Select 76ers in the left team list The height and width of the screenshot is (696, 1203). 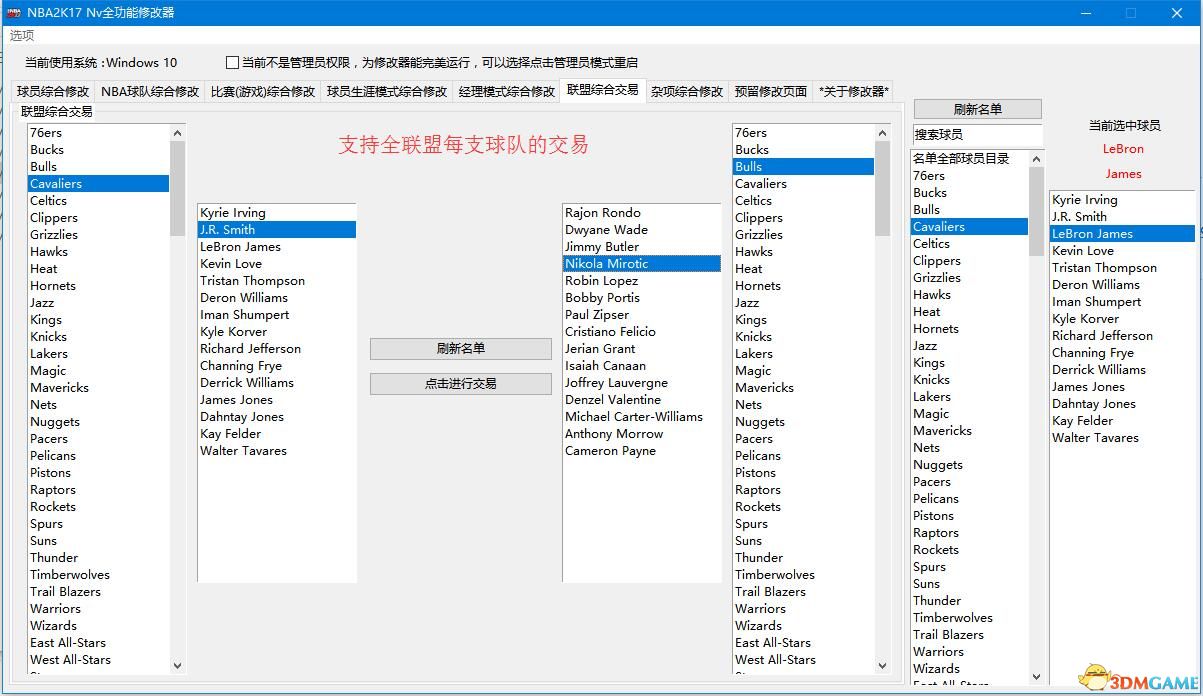[98, 133]
